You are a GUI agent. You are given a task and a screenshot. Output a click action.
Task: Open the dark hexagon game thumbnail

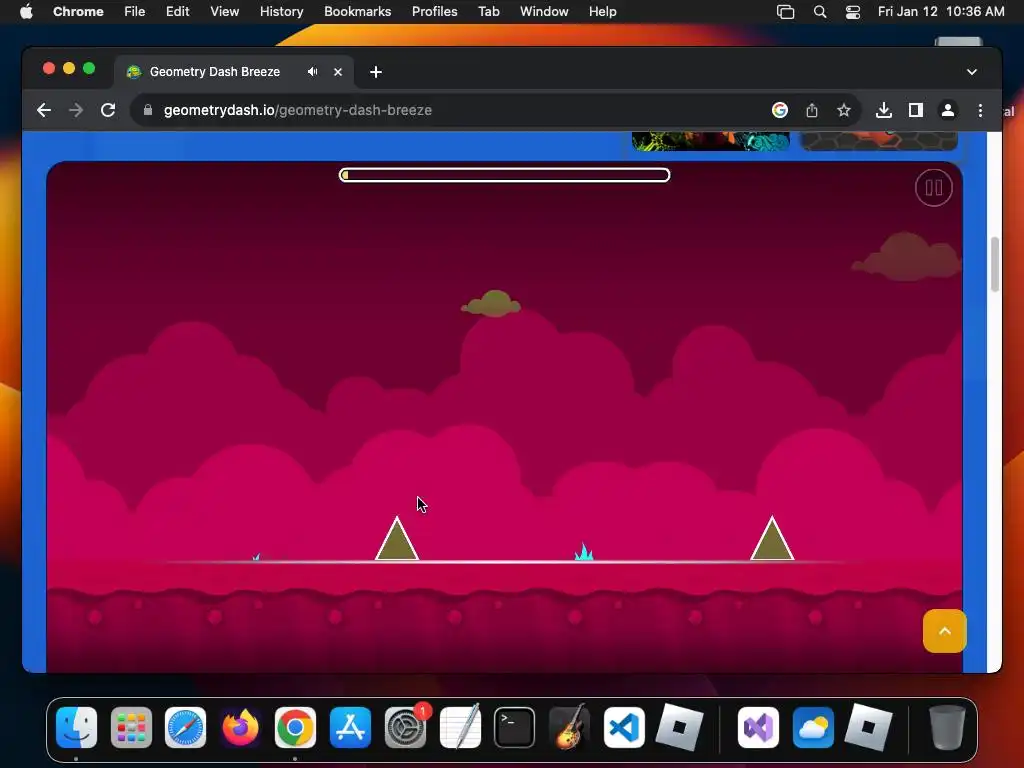coord(879,141)
